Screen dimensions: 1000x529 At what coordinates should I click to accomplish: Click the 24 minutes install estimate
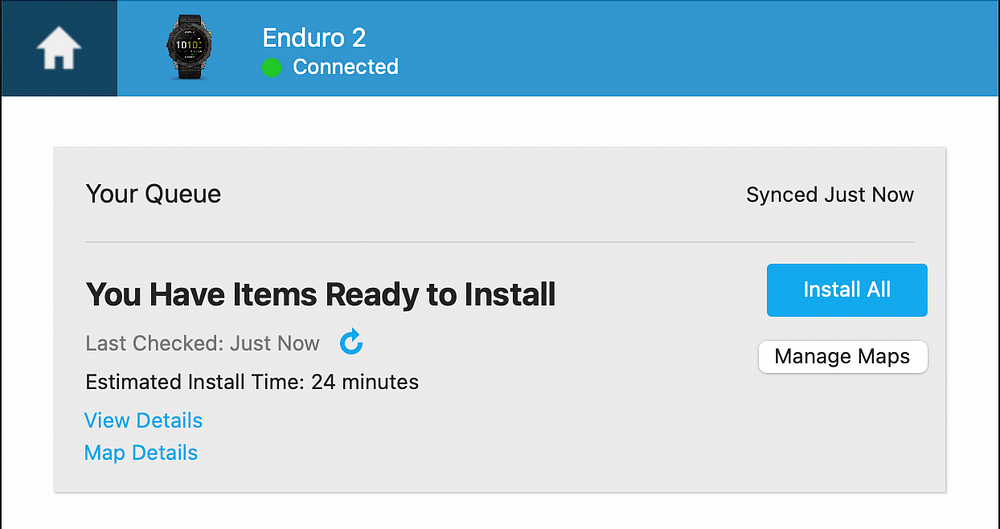click(365, 382)
